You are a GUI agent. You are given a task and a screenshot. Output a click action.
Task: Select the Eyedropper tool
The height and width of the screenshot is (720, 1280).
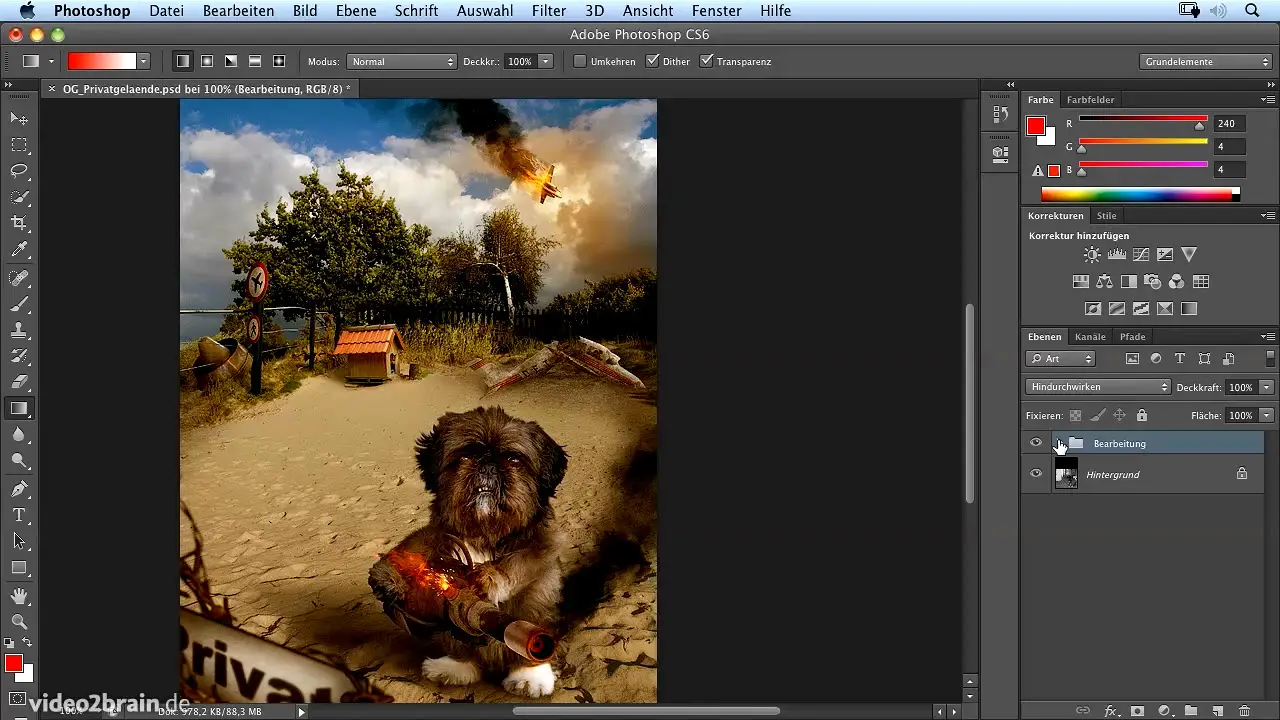point(19,250)
